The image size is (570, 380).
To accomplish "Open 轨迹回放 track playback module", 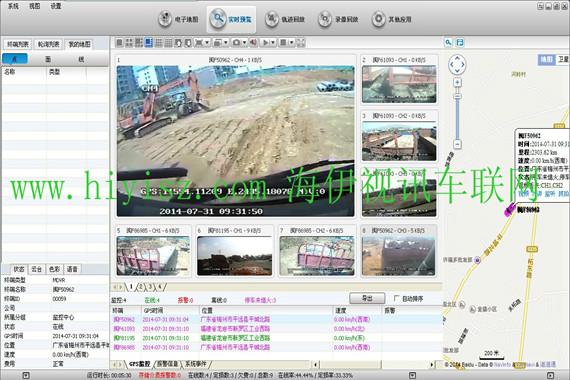I will [285, 19].
